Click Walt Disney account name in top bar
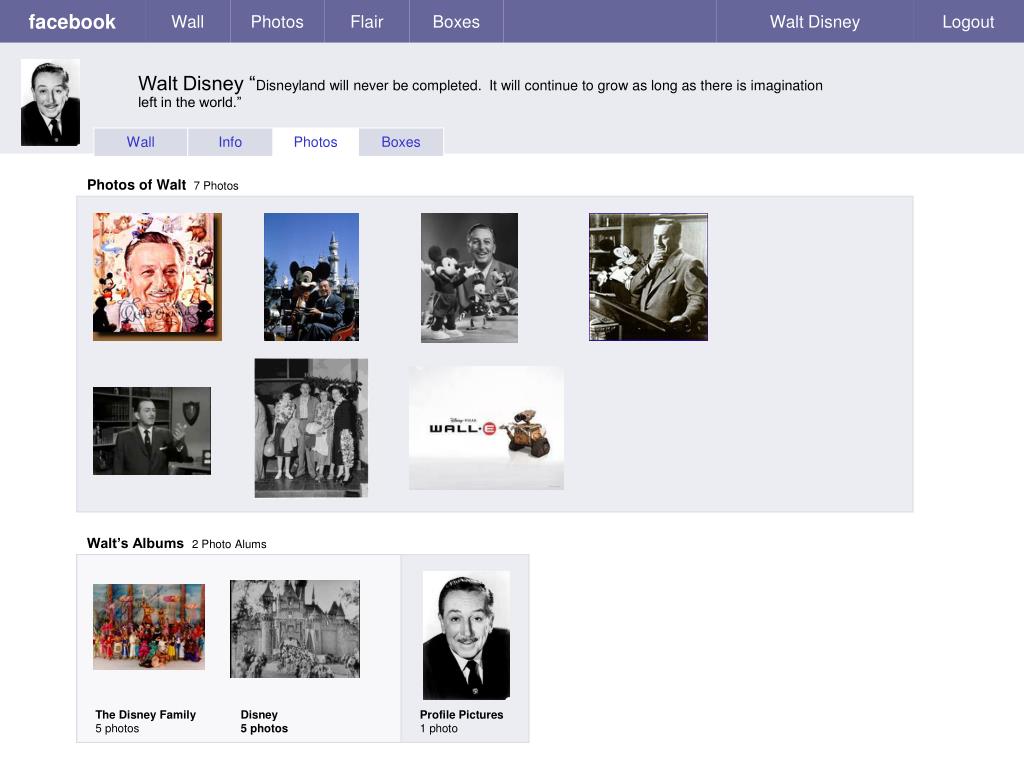1024x768 pixels. (814, 22)
